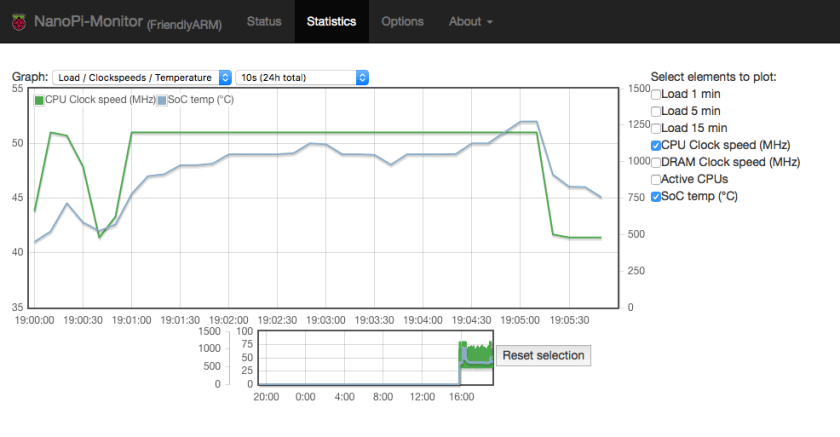
Task: Enable the Active CPUs checkbox
Action: coord(656,179)
